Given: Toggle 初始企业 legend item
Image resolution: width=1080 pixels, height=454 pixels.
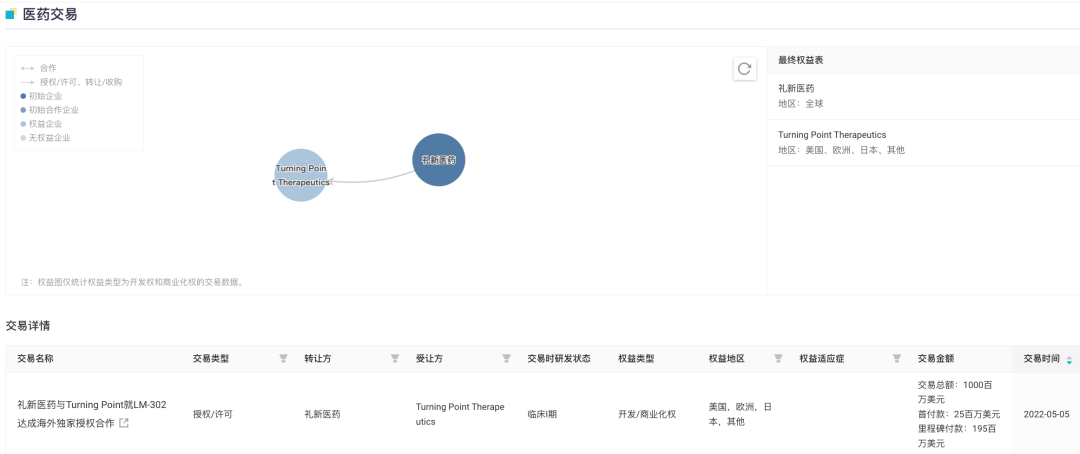Looking at the screenshot, I should 41,96.
